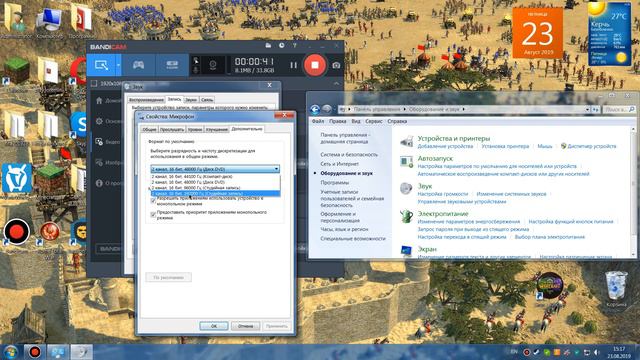Open Skype desktop shortcut icon
Screen dimensions: 640x360
(79, 125)
